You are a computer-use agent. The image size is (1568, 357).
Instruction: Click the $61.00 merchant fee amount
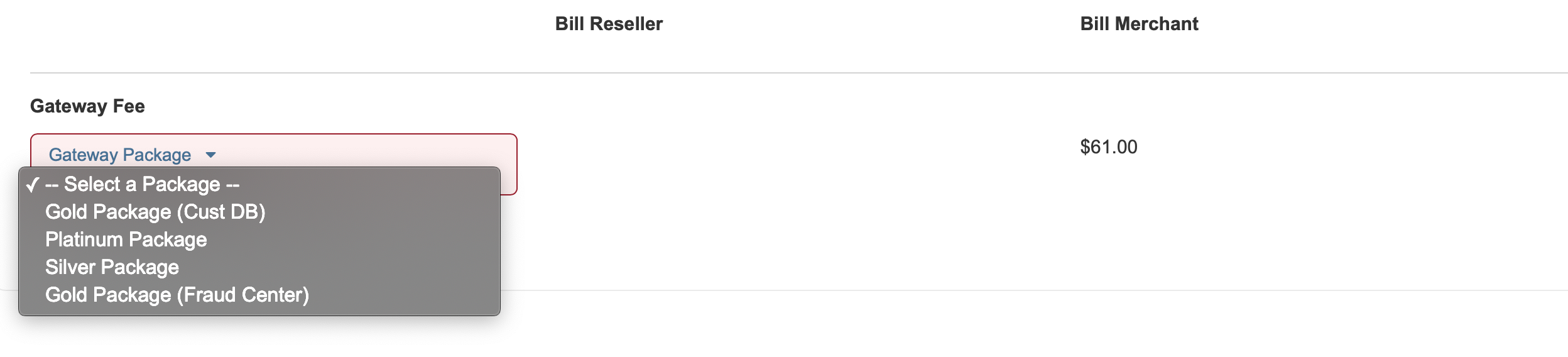click(1109, 147)
